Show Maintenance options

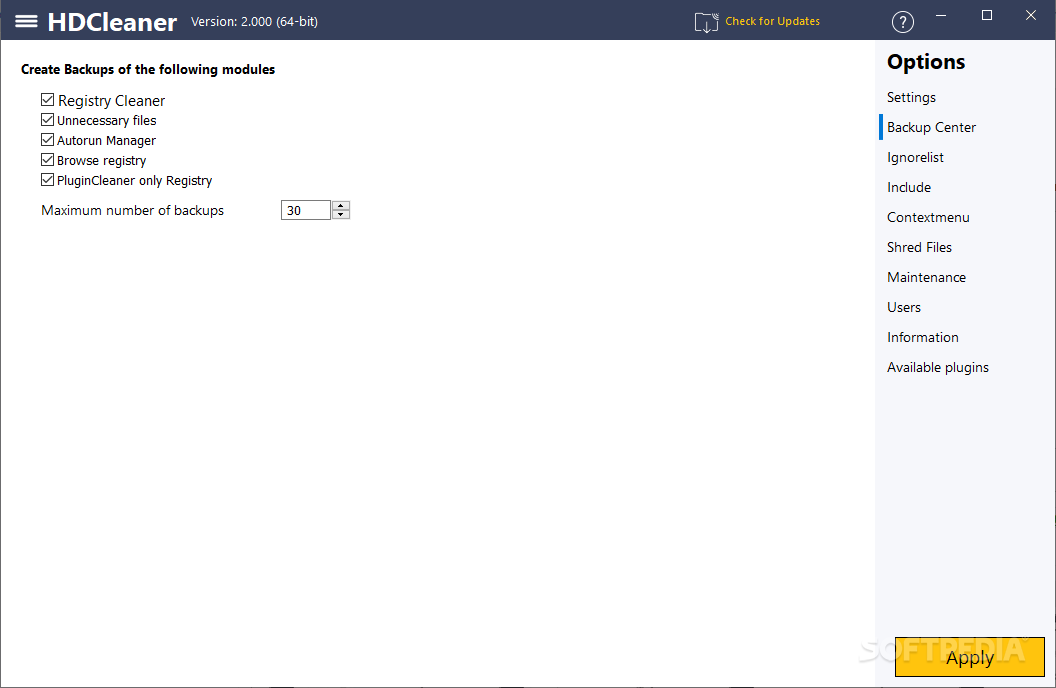pos(926,277)
